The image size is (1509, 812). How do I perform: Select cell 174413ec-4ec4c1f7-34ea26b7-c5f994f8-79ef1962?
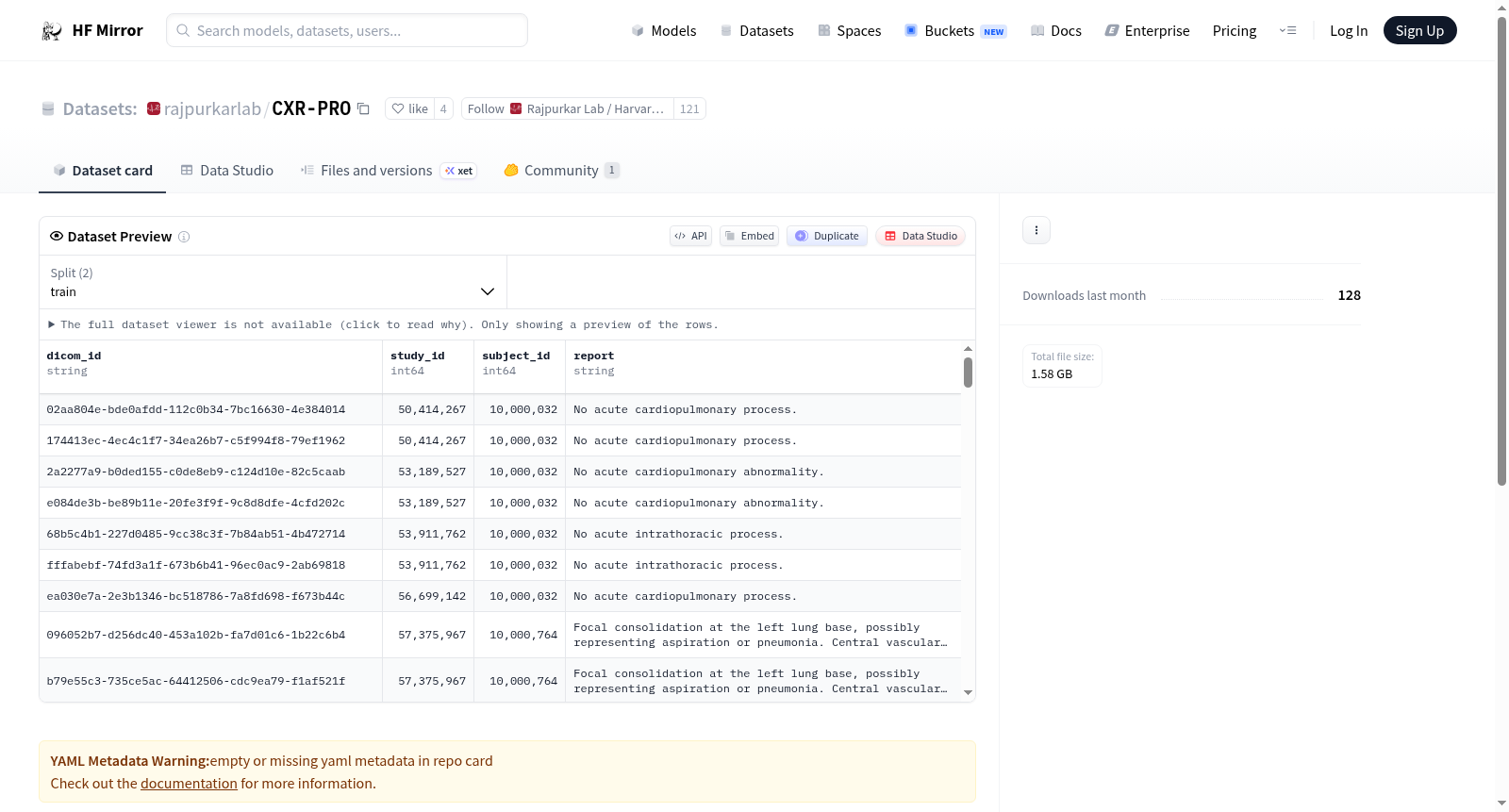pos(210,441)
